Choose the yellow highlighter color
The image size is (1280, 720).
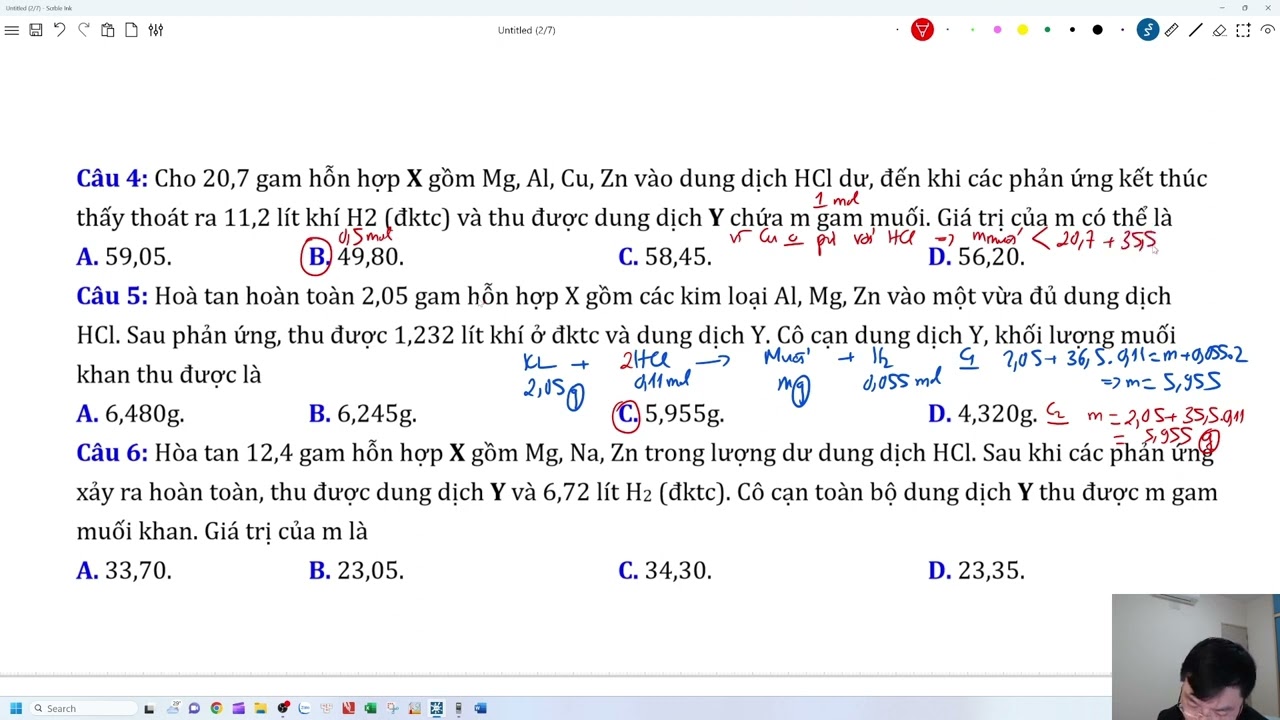coord(1022,30)
